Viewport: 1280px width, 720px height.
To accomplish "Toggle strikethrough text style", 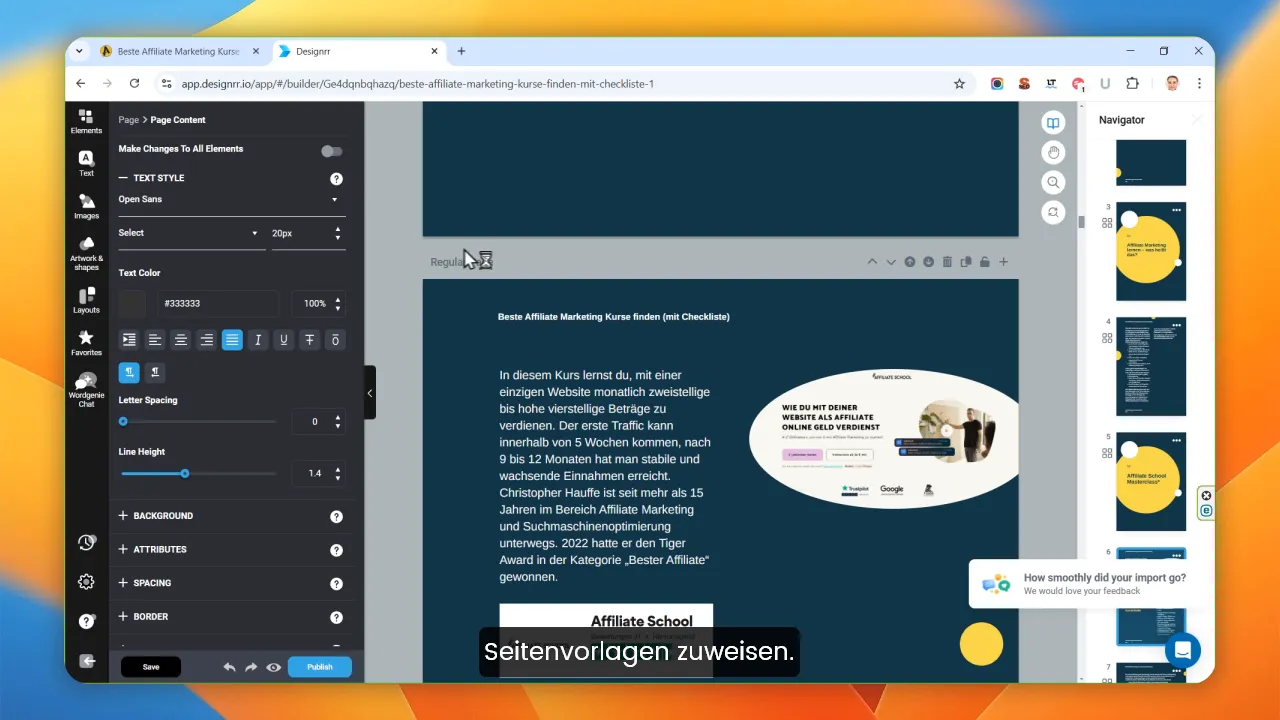I will tap(310, 340).
